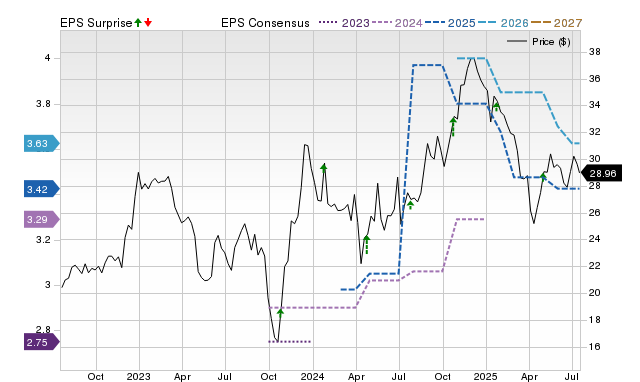
Task: Select the 2026 consensus legend entry
Action: 503,23
